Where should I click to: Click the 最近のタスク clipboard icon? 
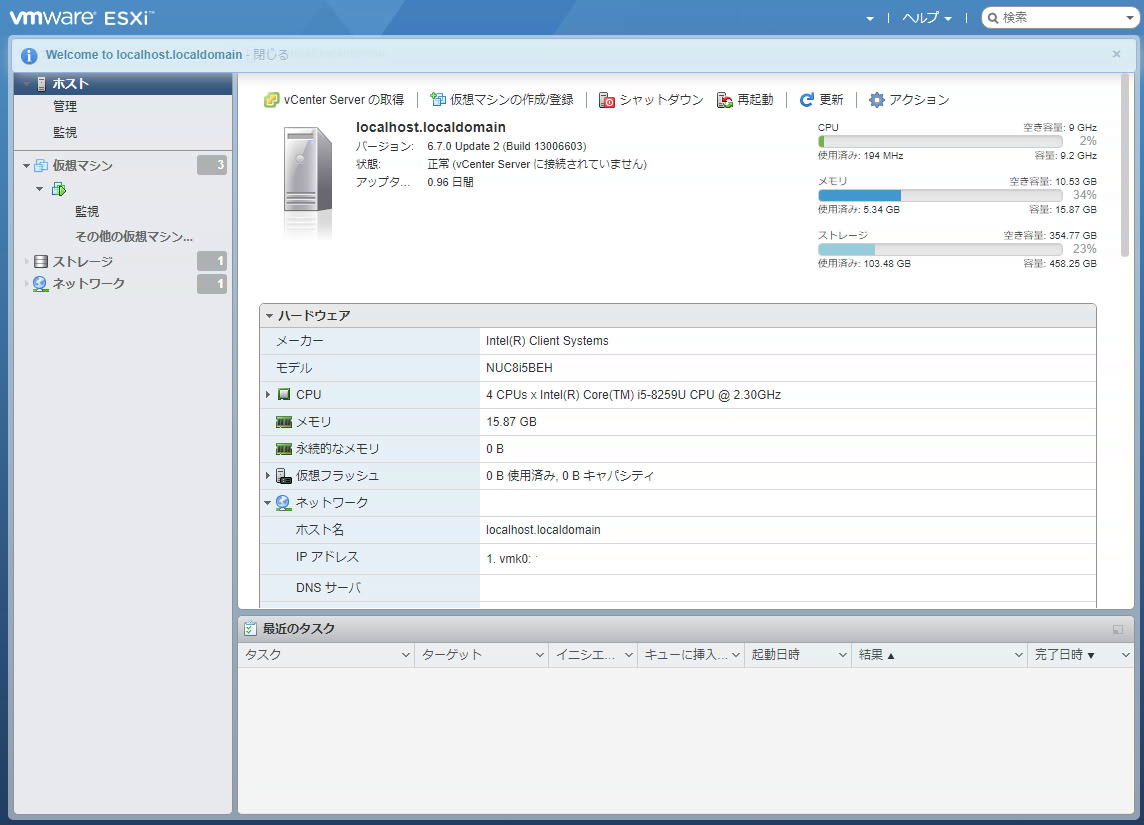[250, 628]
